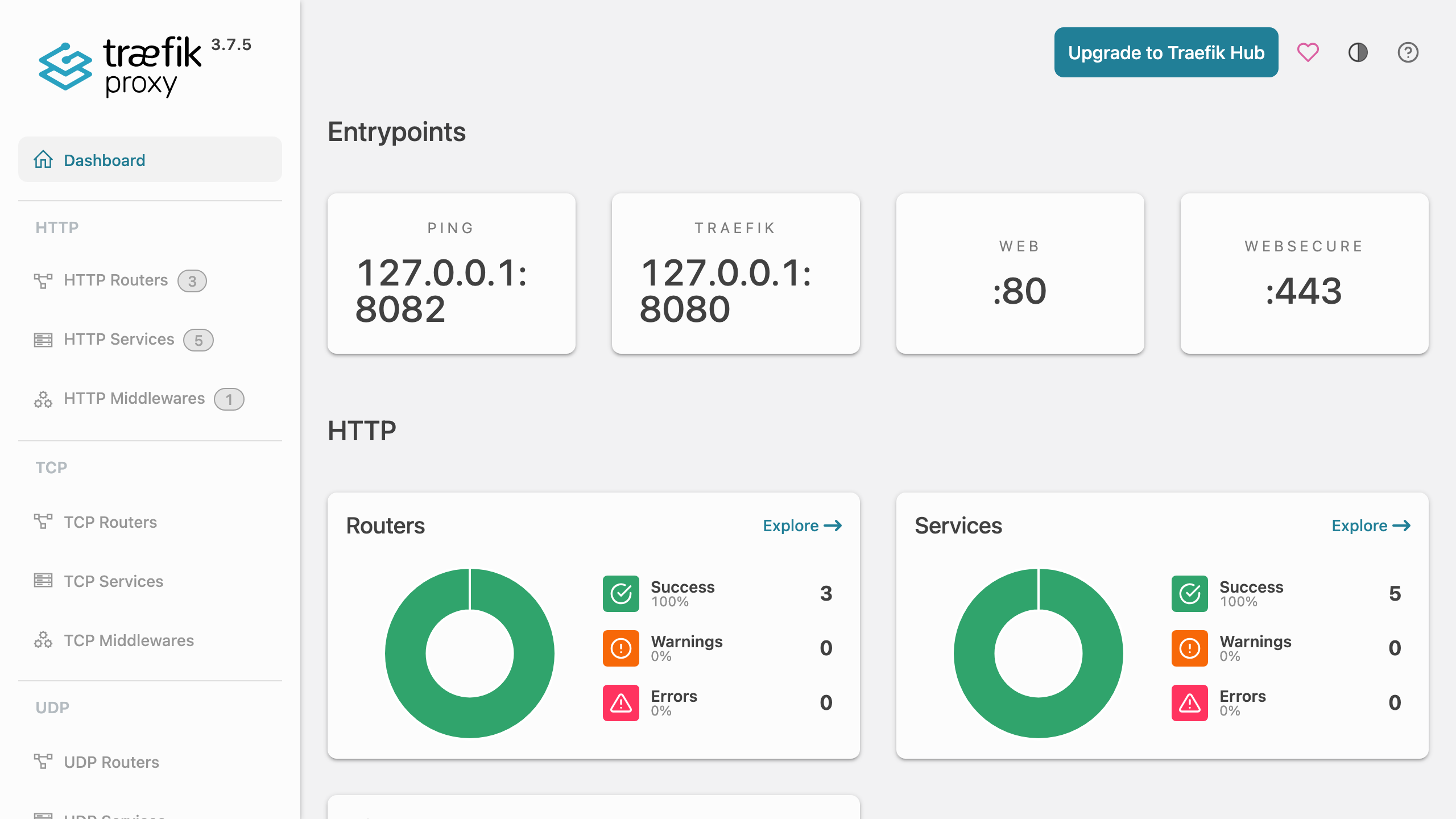Click the HTTP Services count badge 5
The image size is (1456, 819).
pyautogui.click(x=198, y=340)
